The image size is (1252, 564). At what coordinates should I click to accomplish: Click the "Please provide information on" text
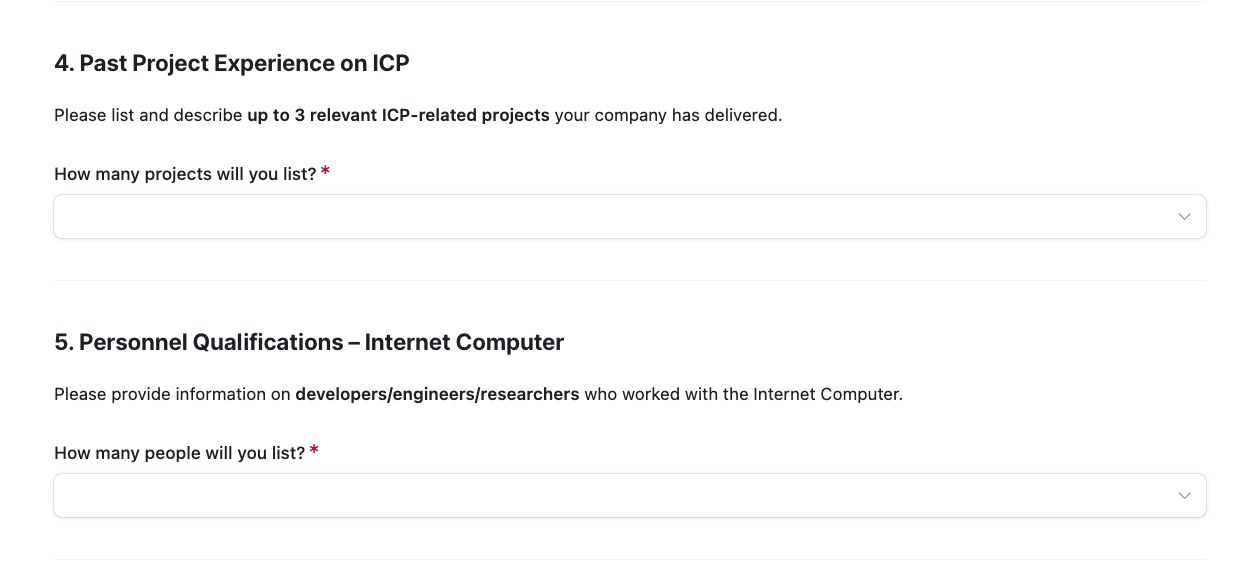click(x=172, y=394)
